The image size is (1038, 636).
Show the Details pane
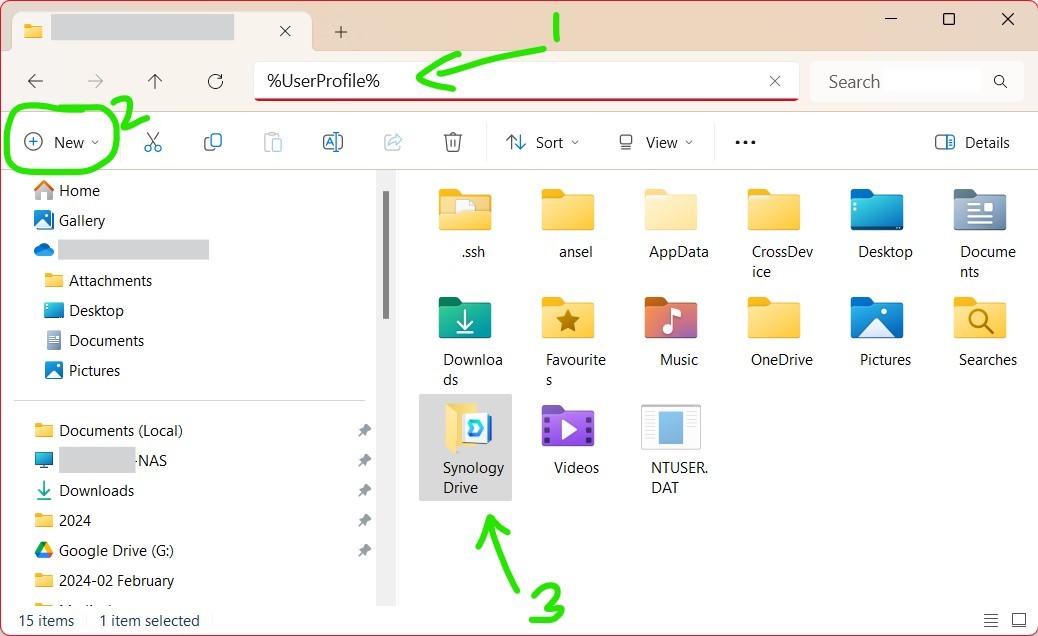coord(972,142)
